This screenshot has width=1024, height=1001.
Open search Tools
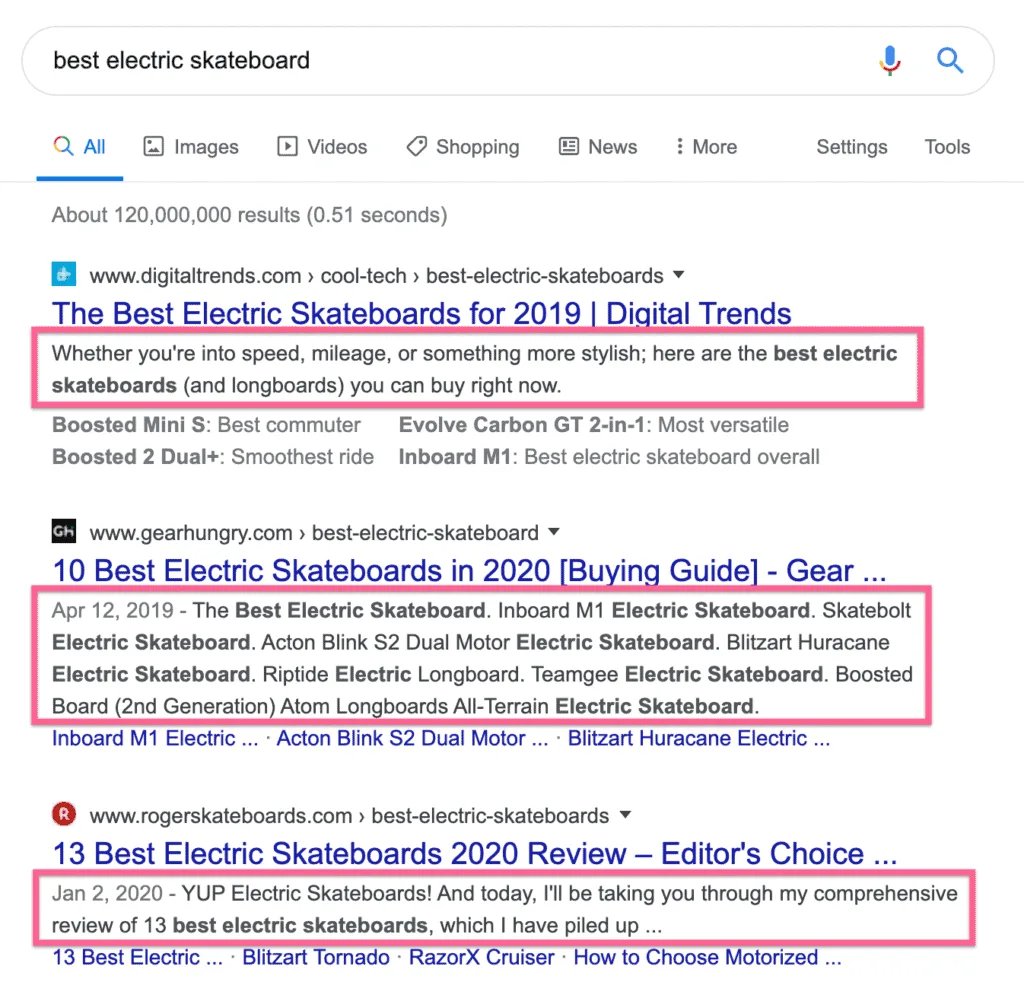click(x=946, y=147)
